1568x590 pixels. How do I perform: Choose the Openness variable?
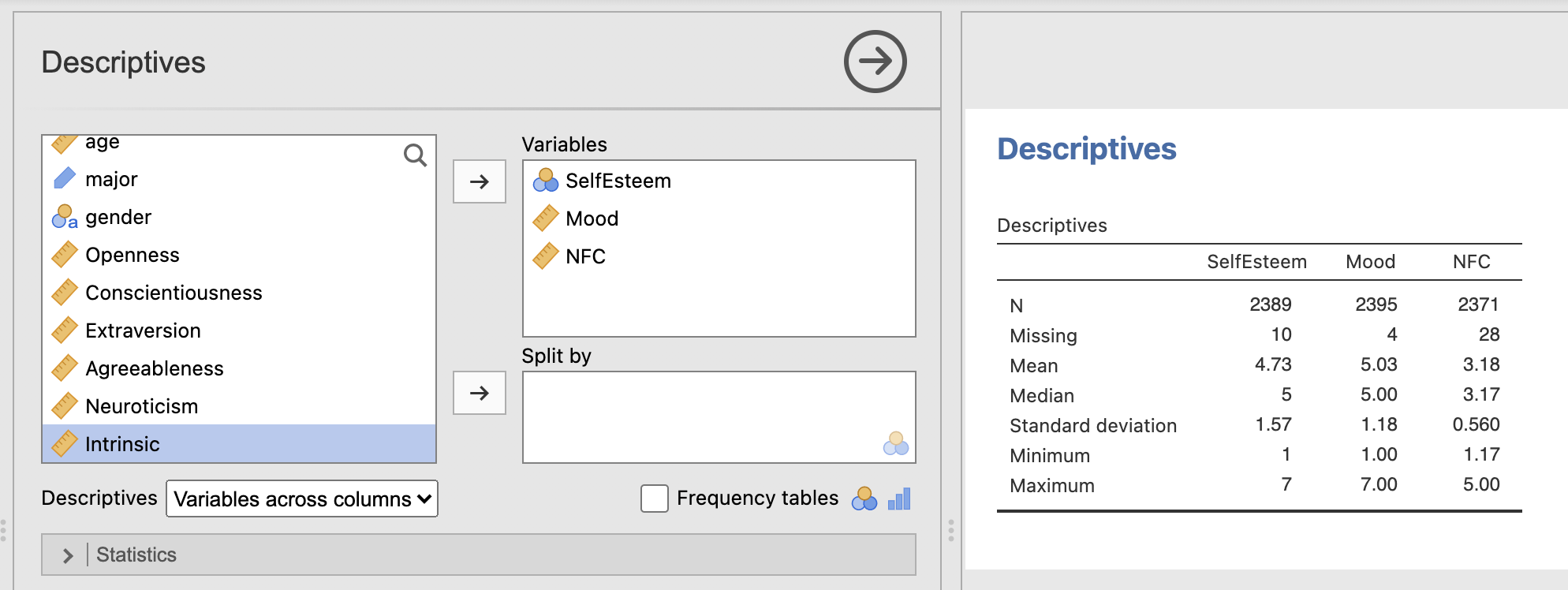(x=239, y=255)
